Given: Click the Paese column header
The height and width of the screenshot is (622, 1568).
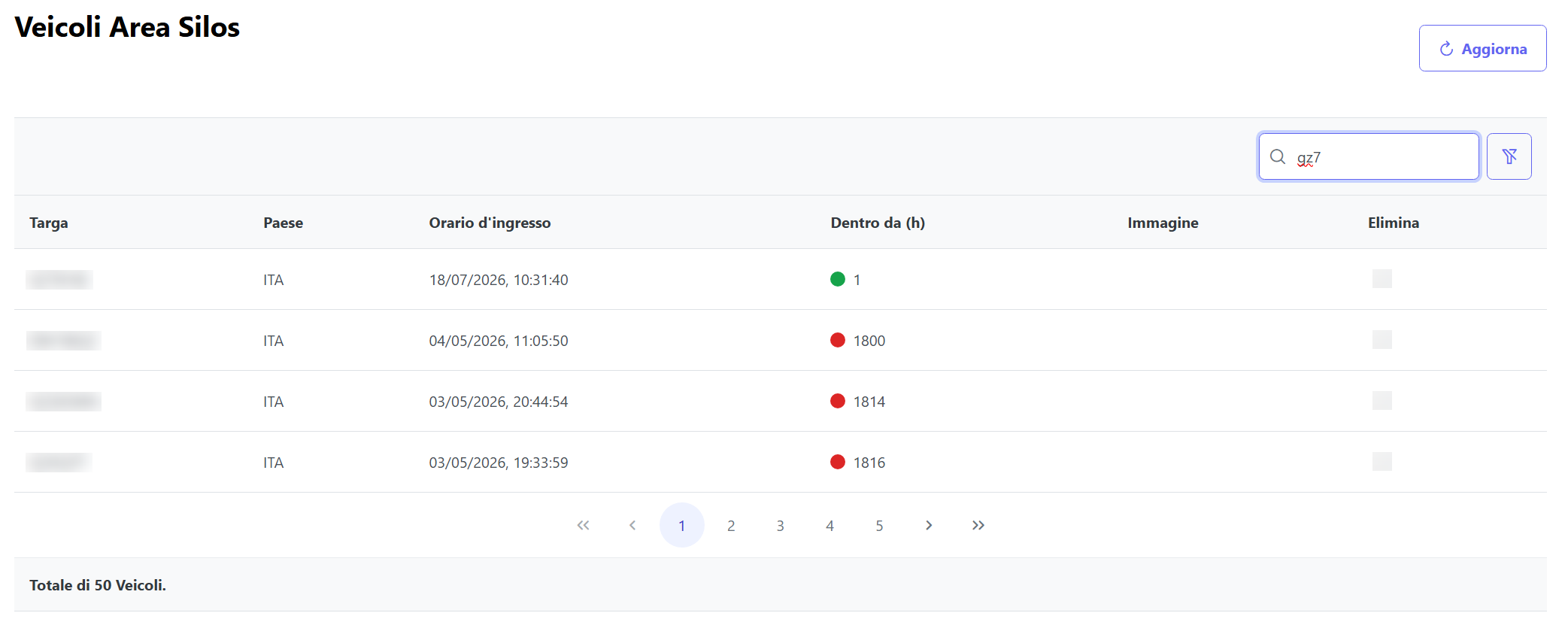Looking at the screenshot, I should [x=283, y=223].
